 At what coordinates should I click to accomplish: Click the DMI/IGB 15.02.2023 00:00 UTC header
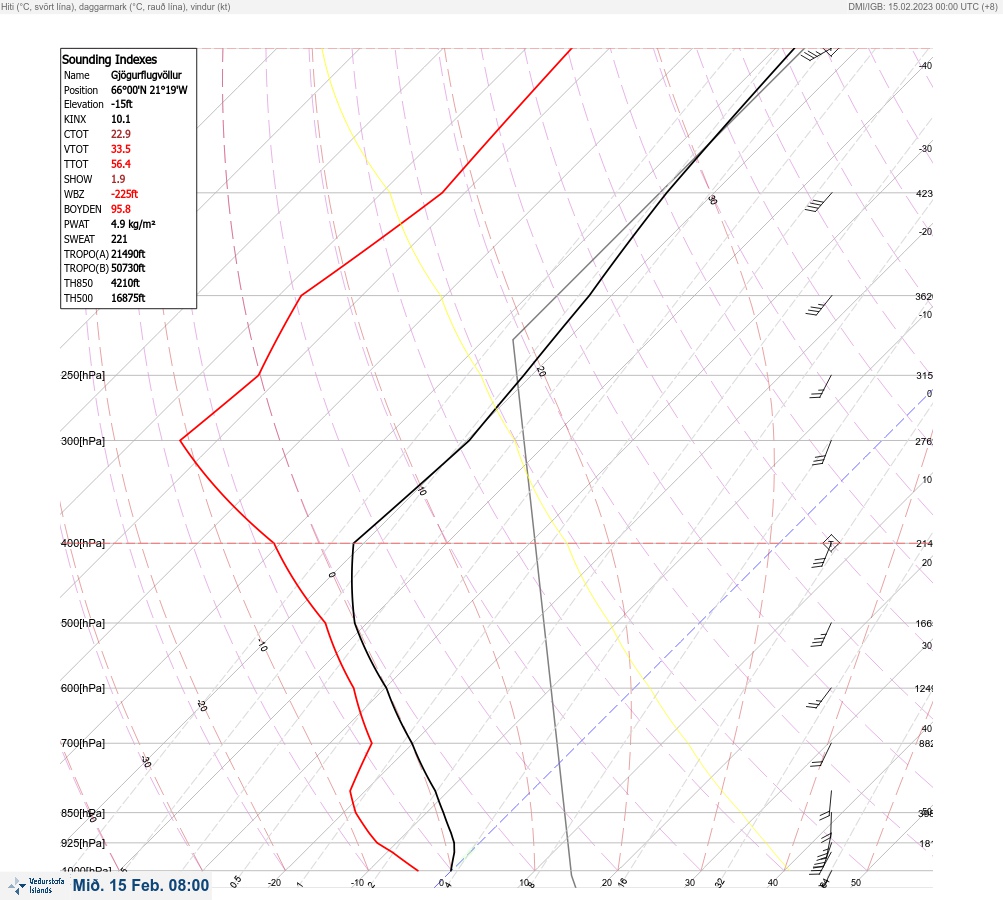pos(922,6)
